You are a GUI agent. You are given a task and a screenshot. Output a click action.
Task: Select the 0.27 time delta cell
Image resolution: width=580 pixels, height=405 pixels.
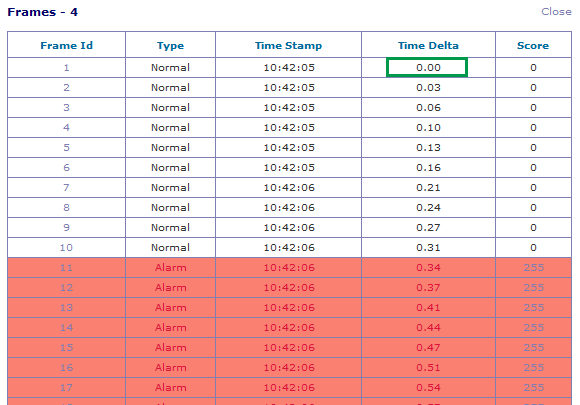tap(428, 227)
